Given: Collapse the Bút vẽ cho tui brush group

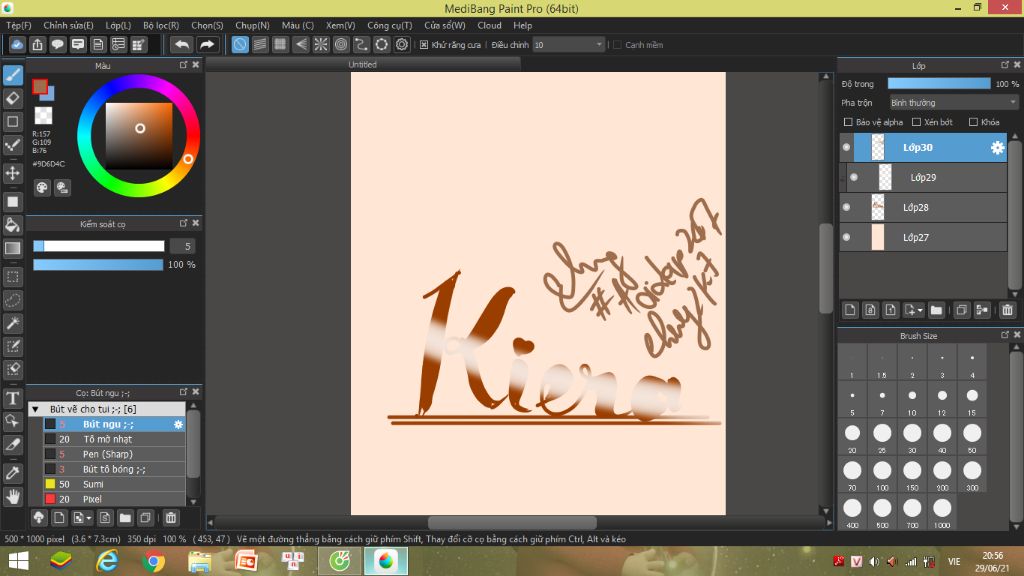Looking at the screenshot, I should [x=36, y=409].
